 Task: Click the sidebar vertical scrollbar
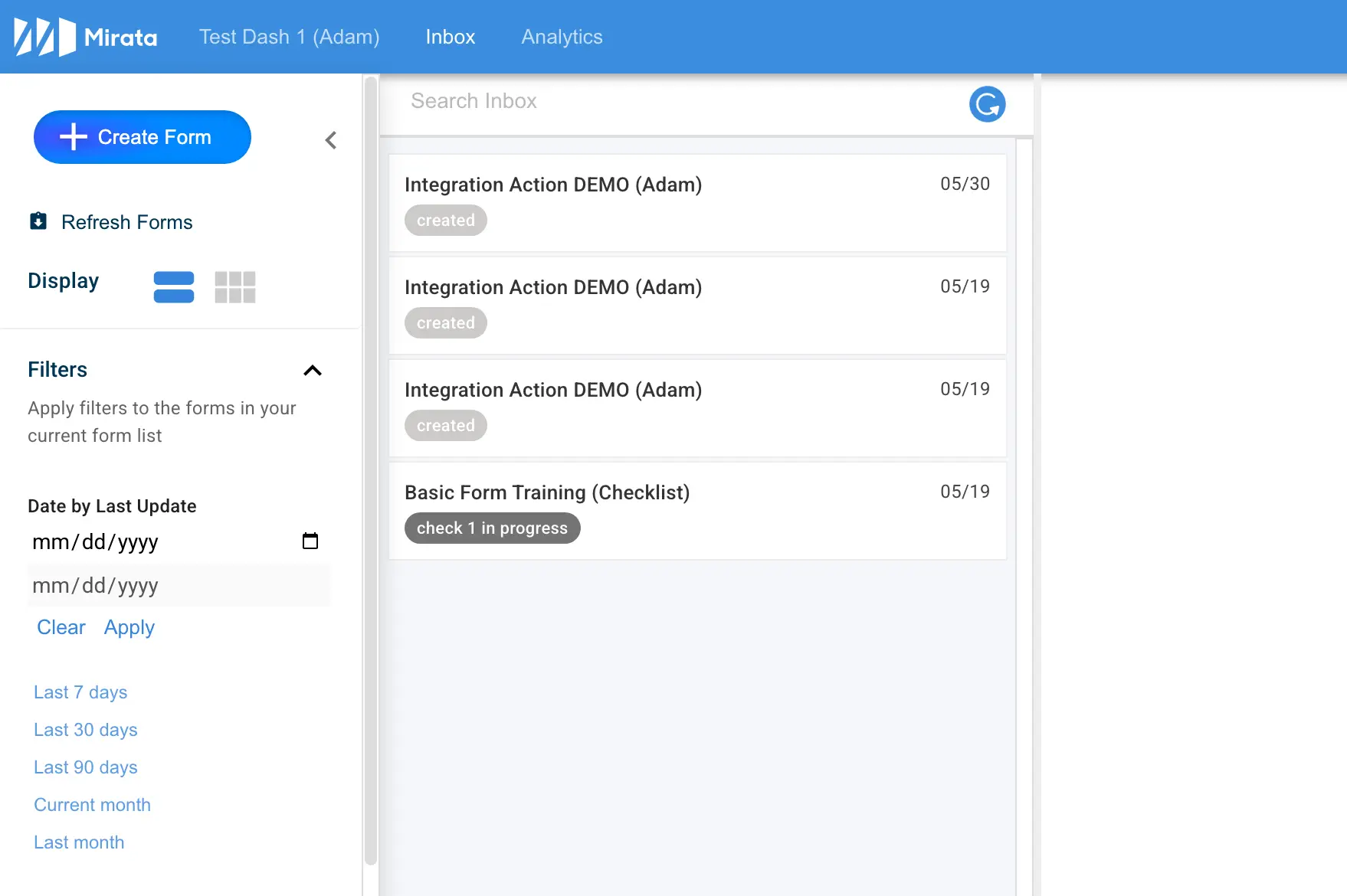point(371,469)
